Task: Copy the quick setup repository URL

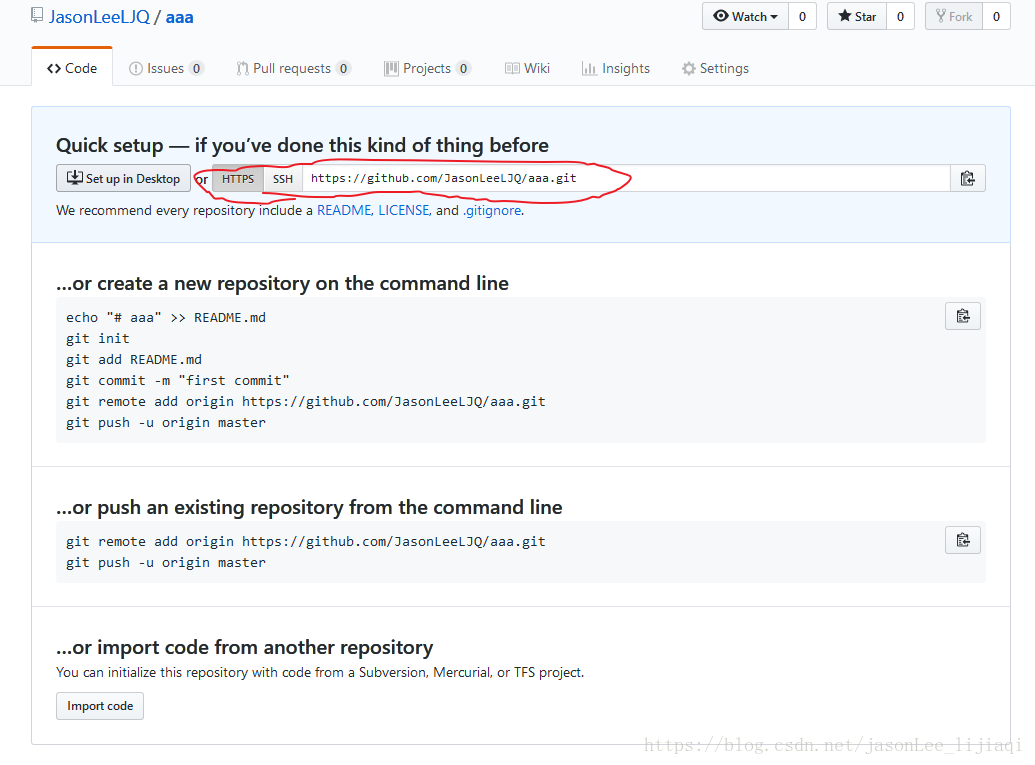Action: pyautogui.click(x=968, y=178)
